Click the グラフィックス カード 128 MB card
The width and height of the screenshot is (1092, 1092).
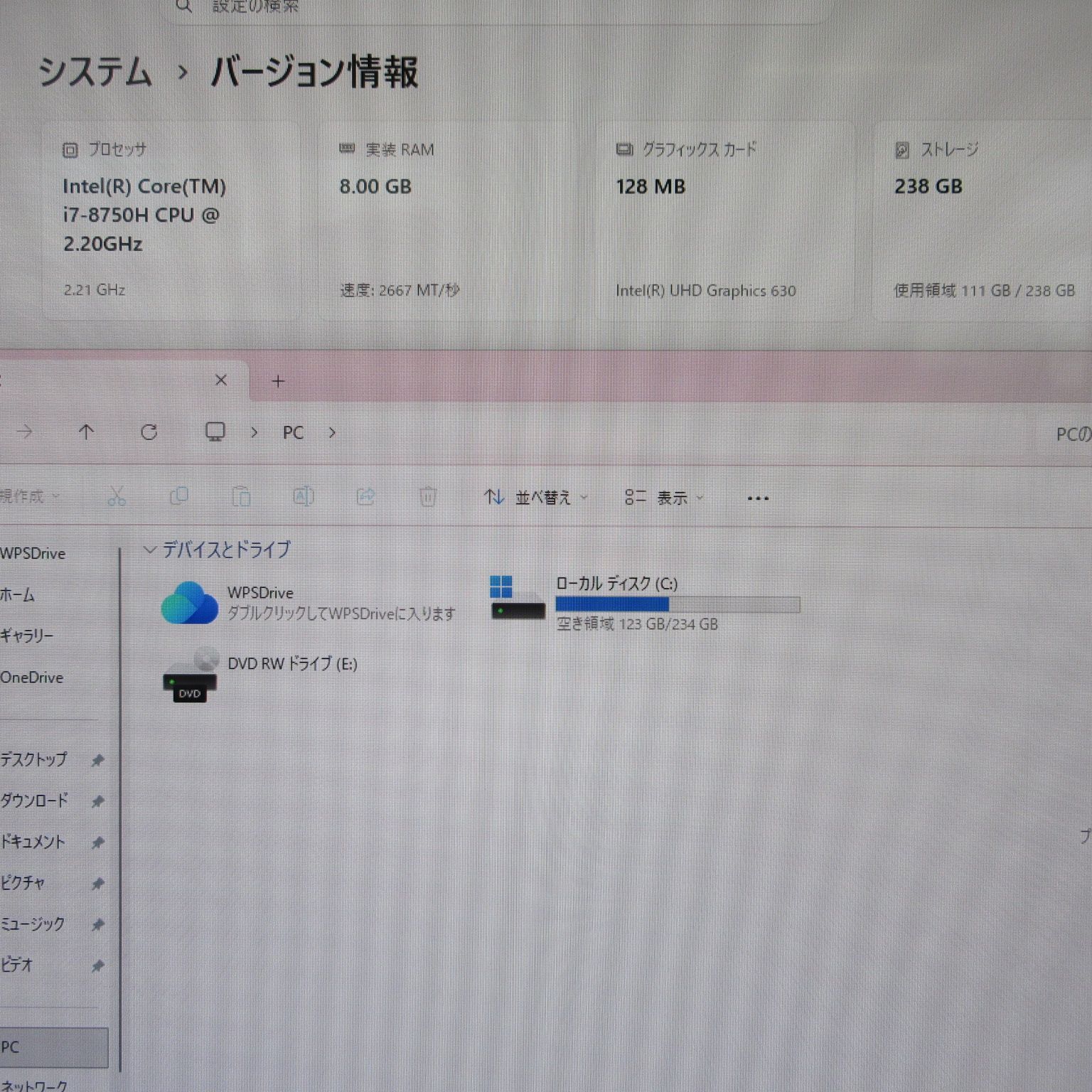[725, 220]
